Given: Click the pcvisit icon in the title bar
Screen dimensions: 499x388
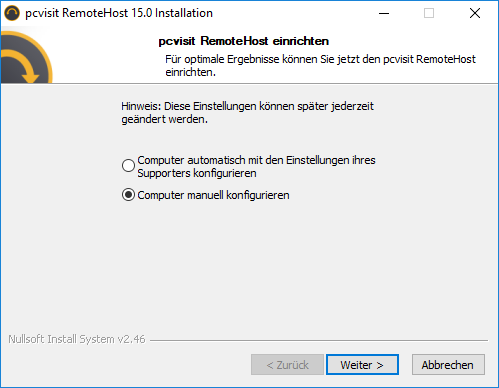Looking at the screenshot, I should [x=12, y=13].
